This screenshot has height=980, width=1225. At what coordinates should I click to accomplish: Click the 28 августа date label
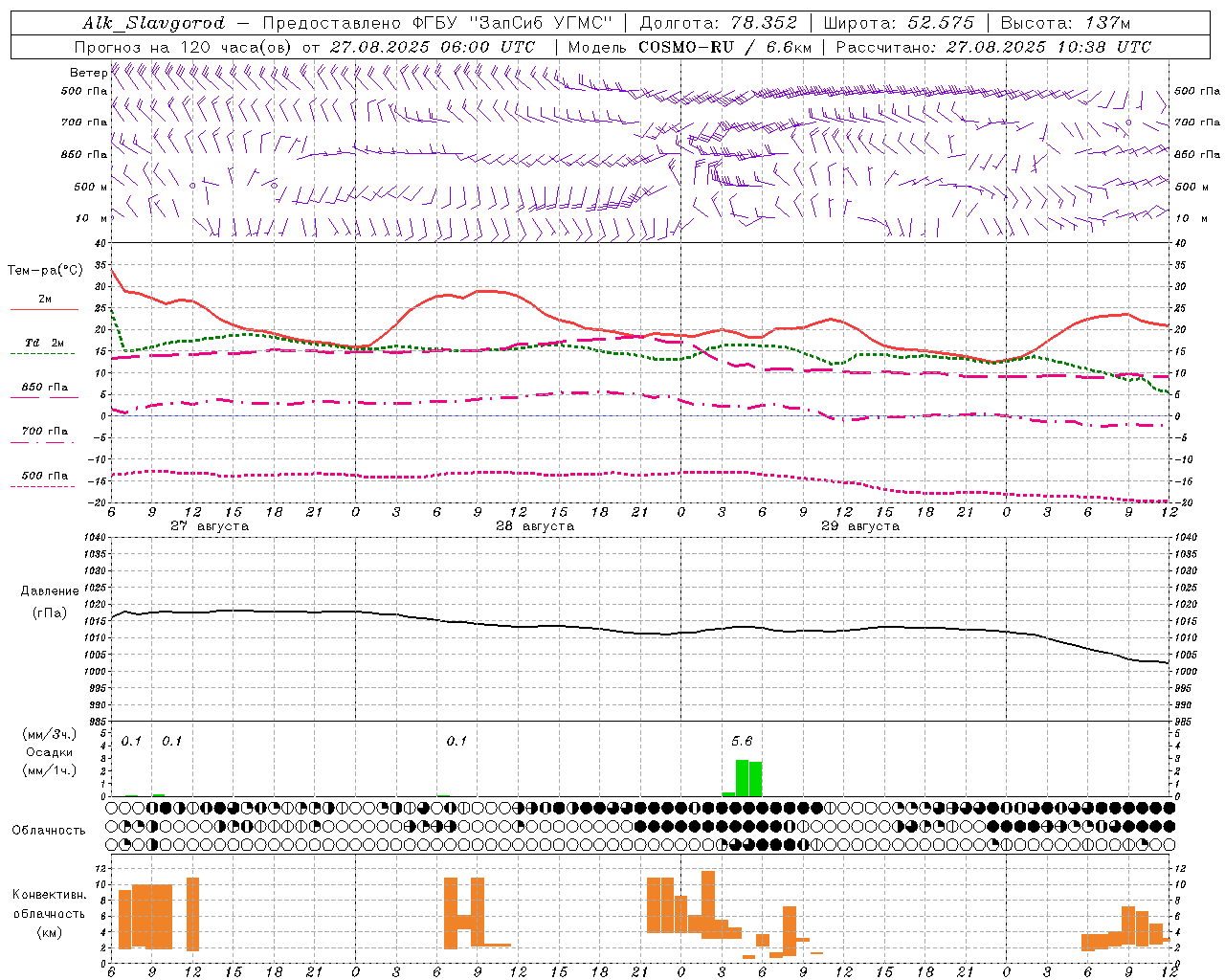[x=535, y=526]
